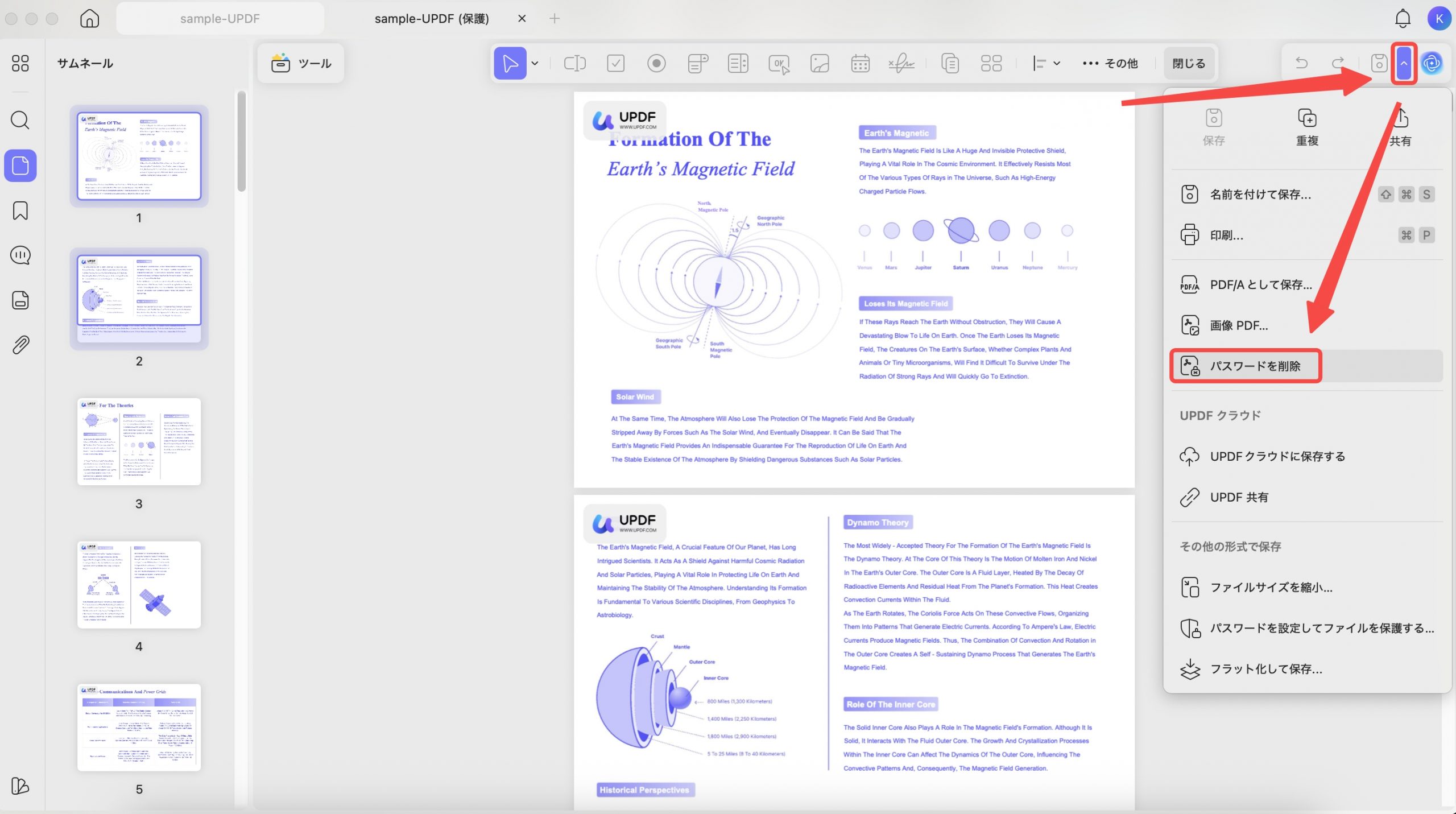Viewport: 1456px width, 814px height.
Task: Select the sample-UPDF (保護) tab
Action: coord(432,18)
